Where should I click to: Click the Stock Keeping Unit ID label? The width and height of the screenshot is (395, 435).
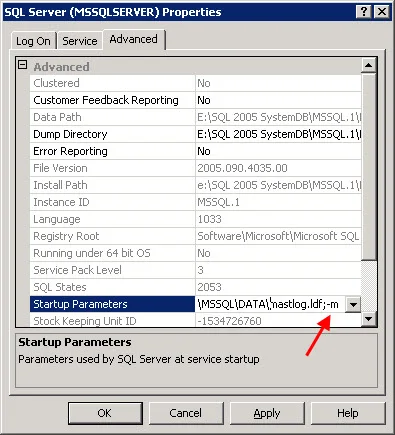[112, 320]
